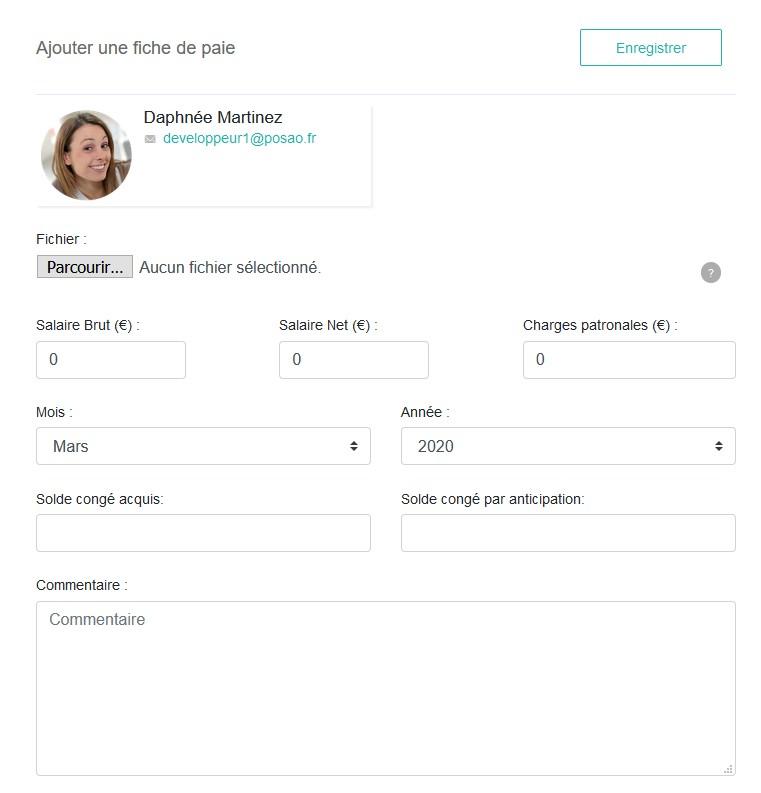
Task: Click the gray question mark help icon
Action: tap(710, 273)
